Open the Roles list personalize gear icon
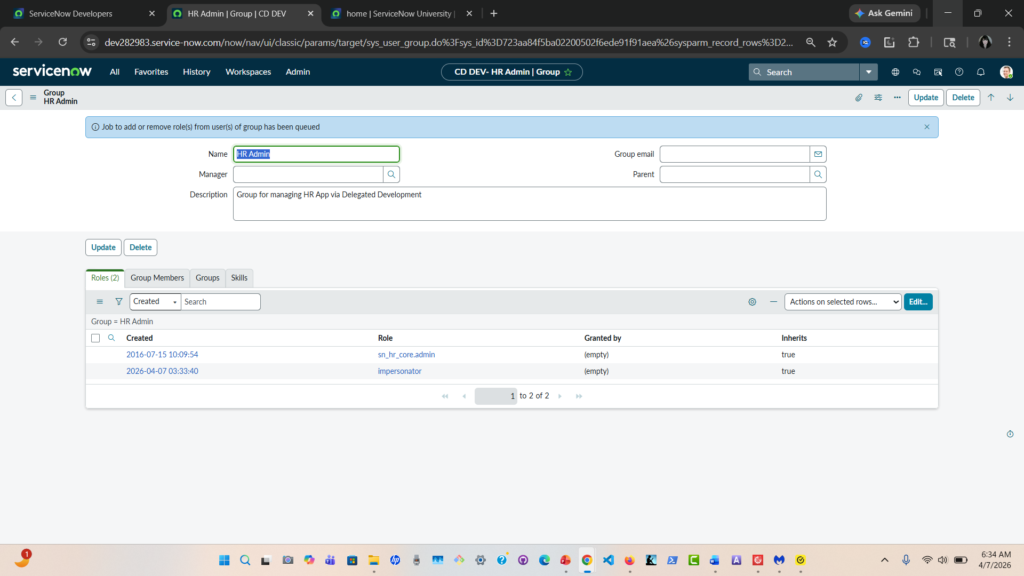The height and width of the screenshot is (576, 1024). click(752, 301)
